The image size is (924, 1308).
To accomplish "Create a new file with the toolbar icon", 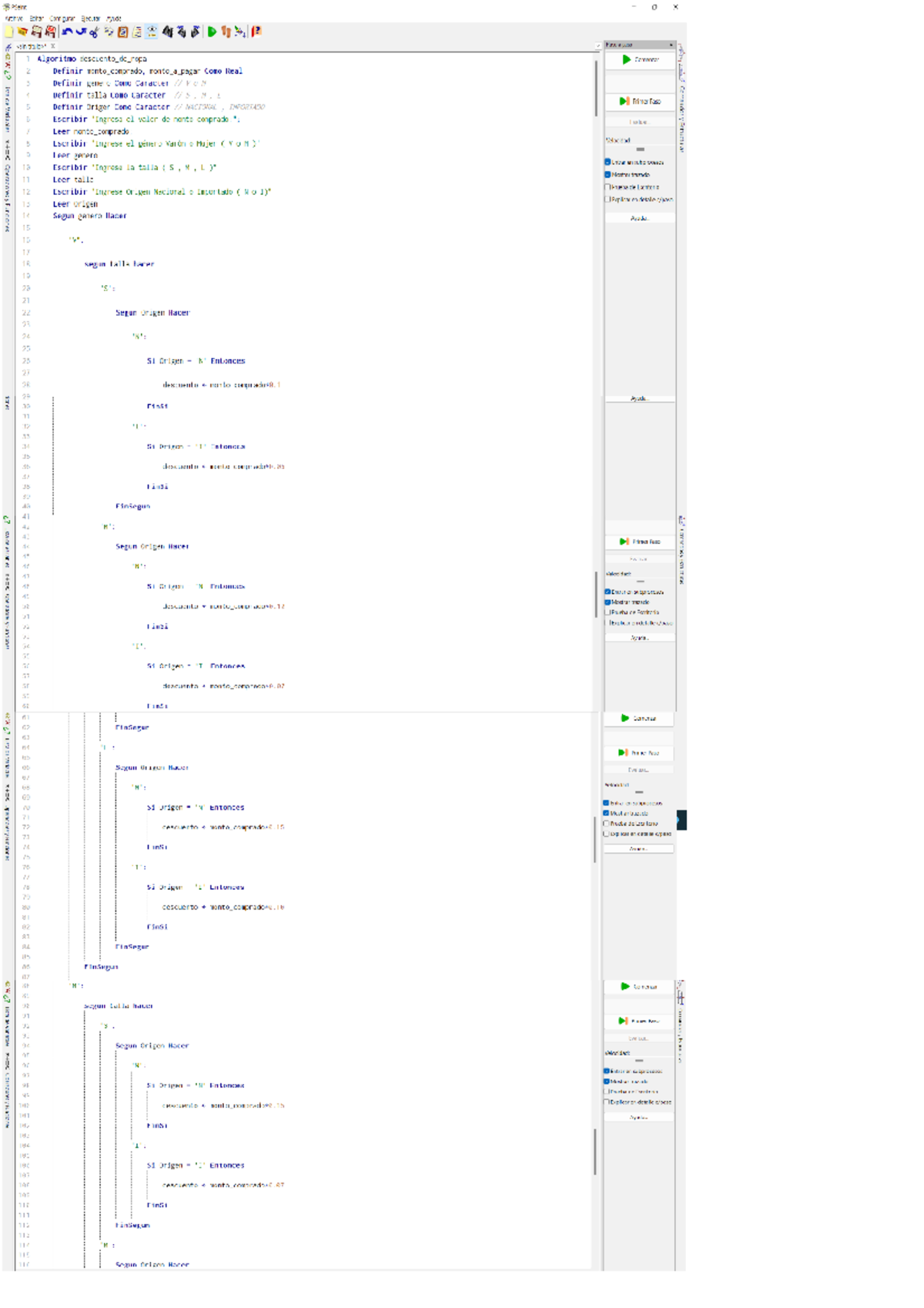I will point(9,32).
